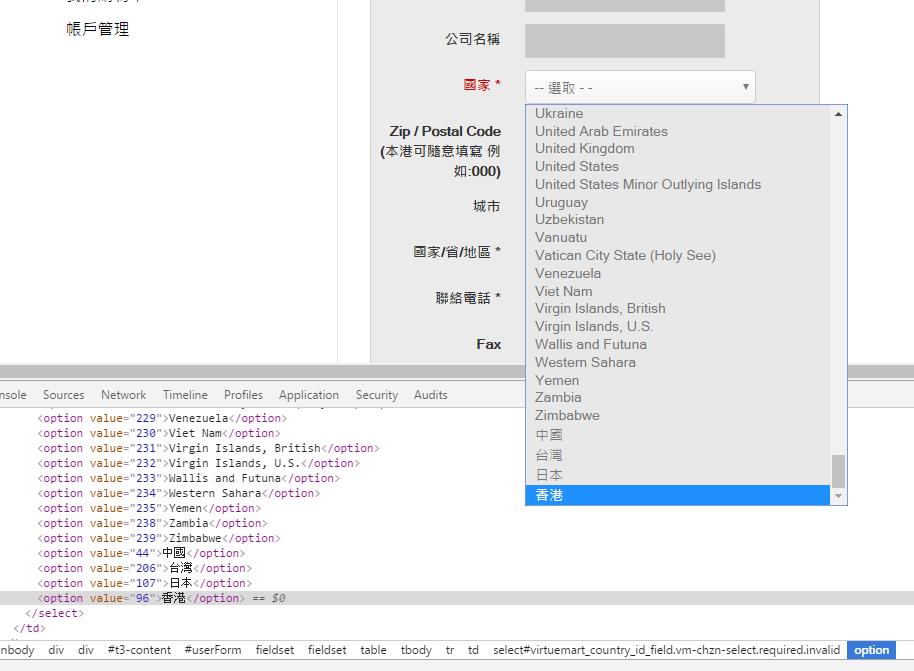
Task: Choose United Arab Emirates option
Action: (x=677, y=131)
